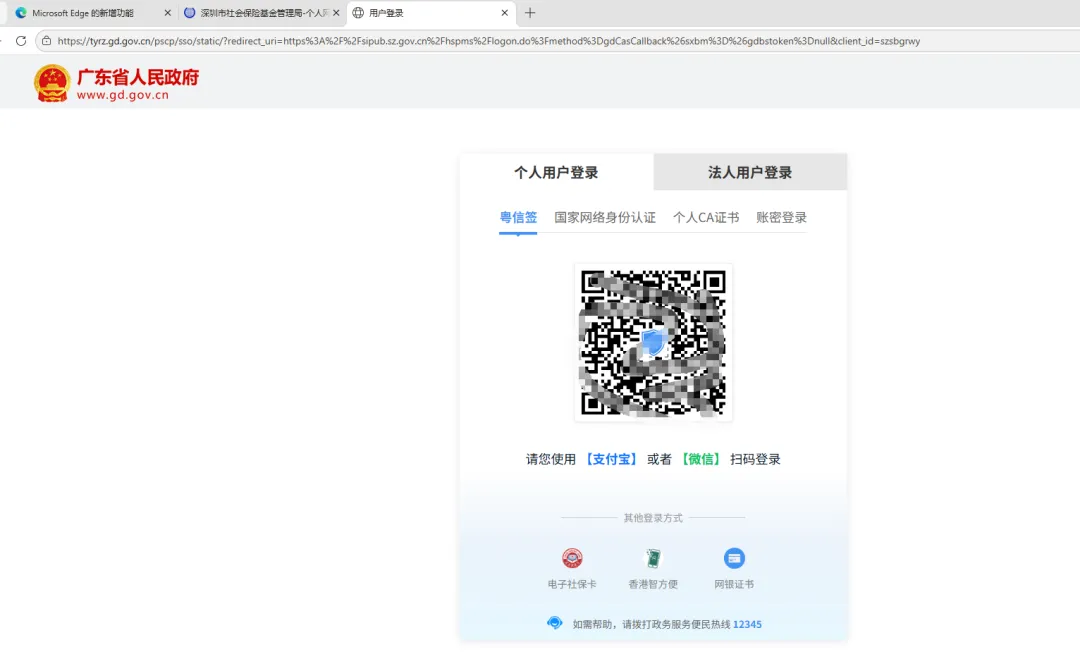Switch to 法人用户登录 tab
This screenshot has height=671, width=1080.
pos(750,172)
